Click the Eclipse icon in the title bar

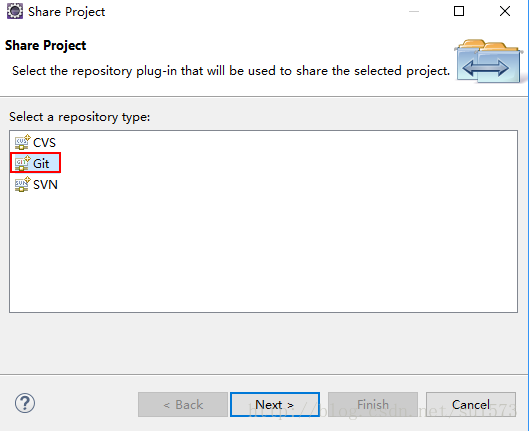[x=15, y=11]
